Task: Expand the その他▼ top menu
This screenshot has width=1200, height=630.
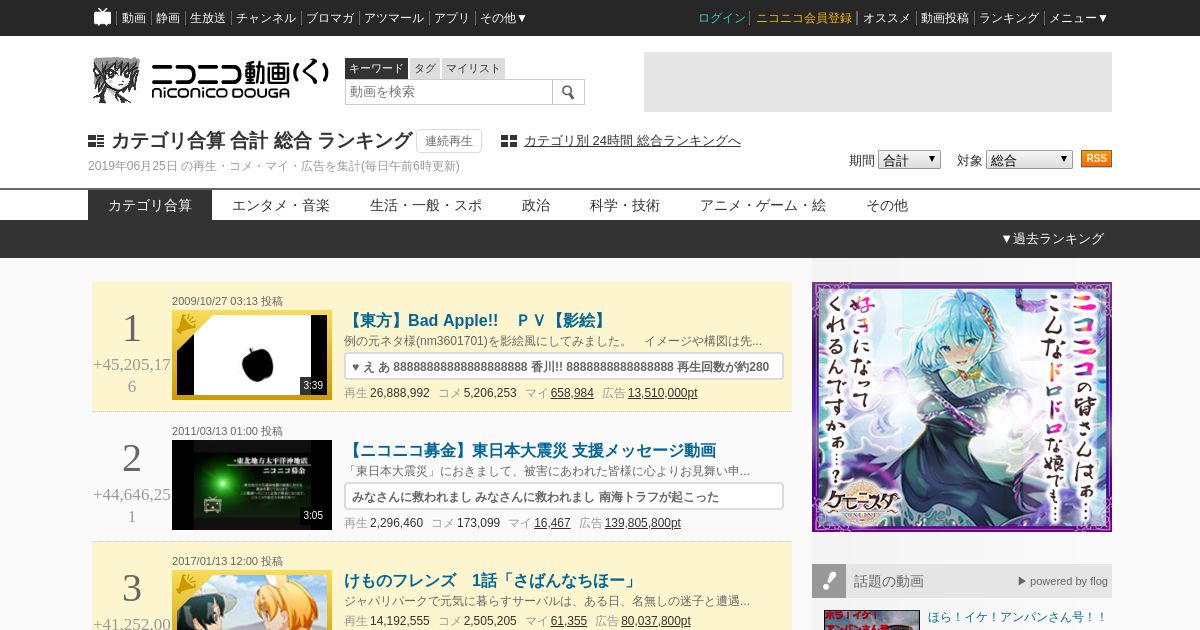Action: [503, 18]
